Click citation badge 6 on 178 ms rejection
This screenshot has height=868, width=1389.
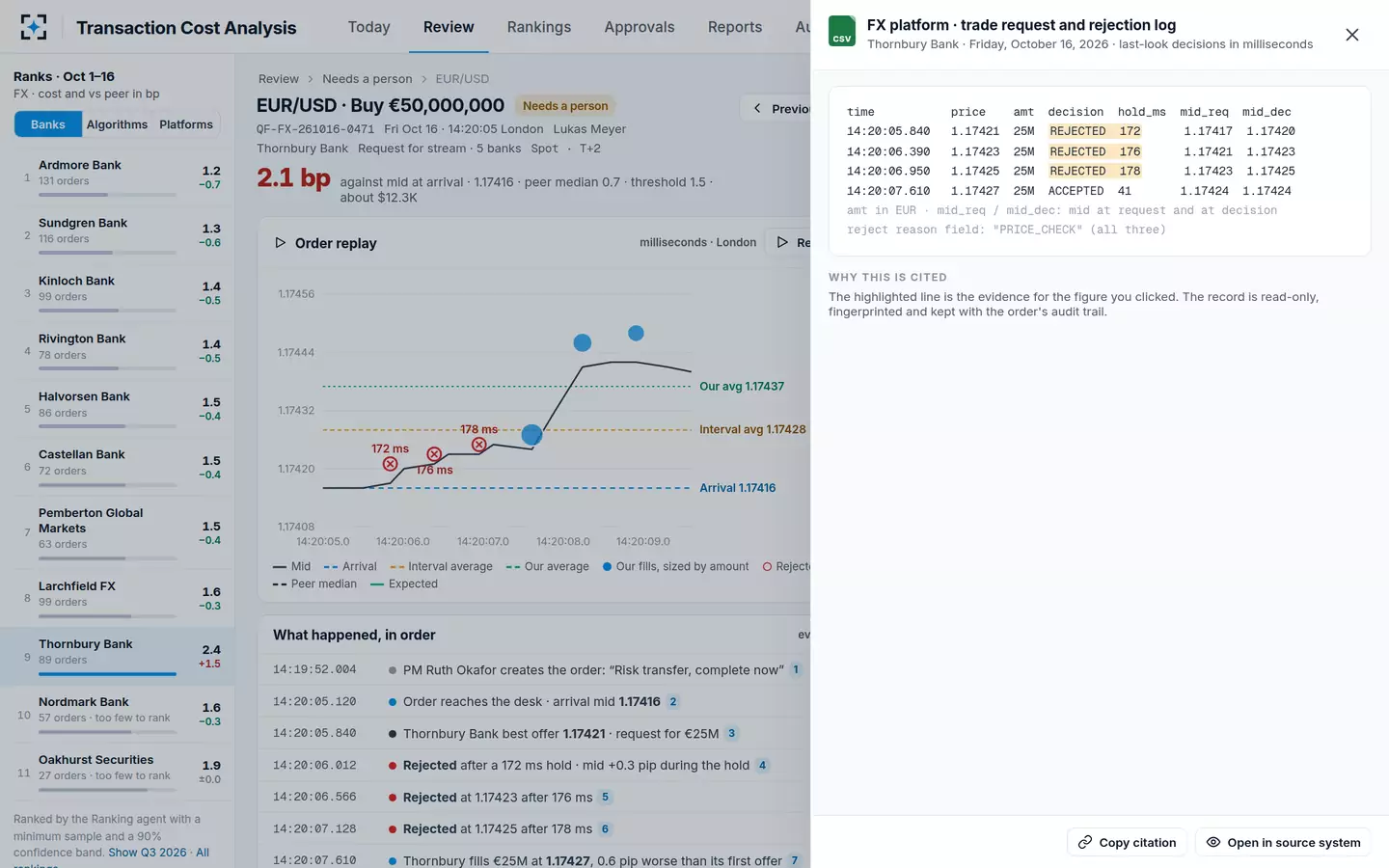[605, 828]
